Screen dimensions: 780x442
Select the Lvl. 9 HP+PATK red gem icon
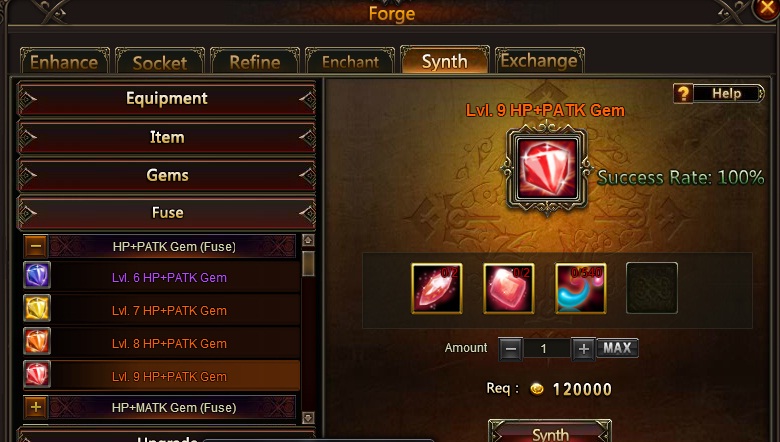point(37,374)
